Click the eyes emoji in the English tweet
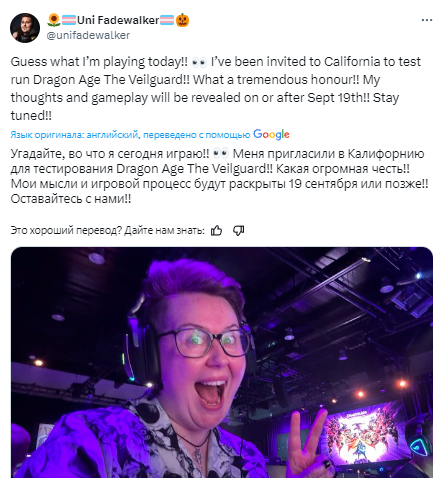This screenshot has width=433, height=478. (x=199, y=62)
